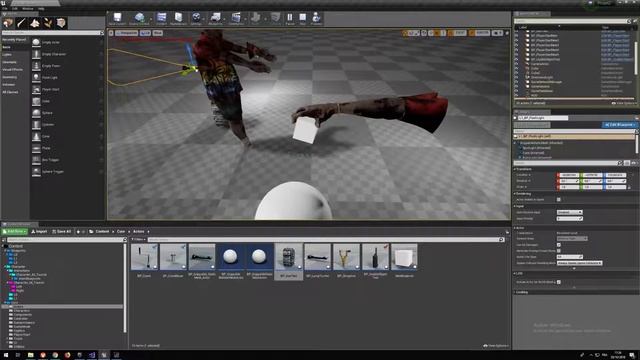Viewport: 640px width, 360px height.
Task: Toggle visibility of DirectionalLight in outliner
Action: pos(516,77)
